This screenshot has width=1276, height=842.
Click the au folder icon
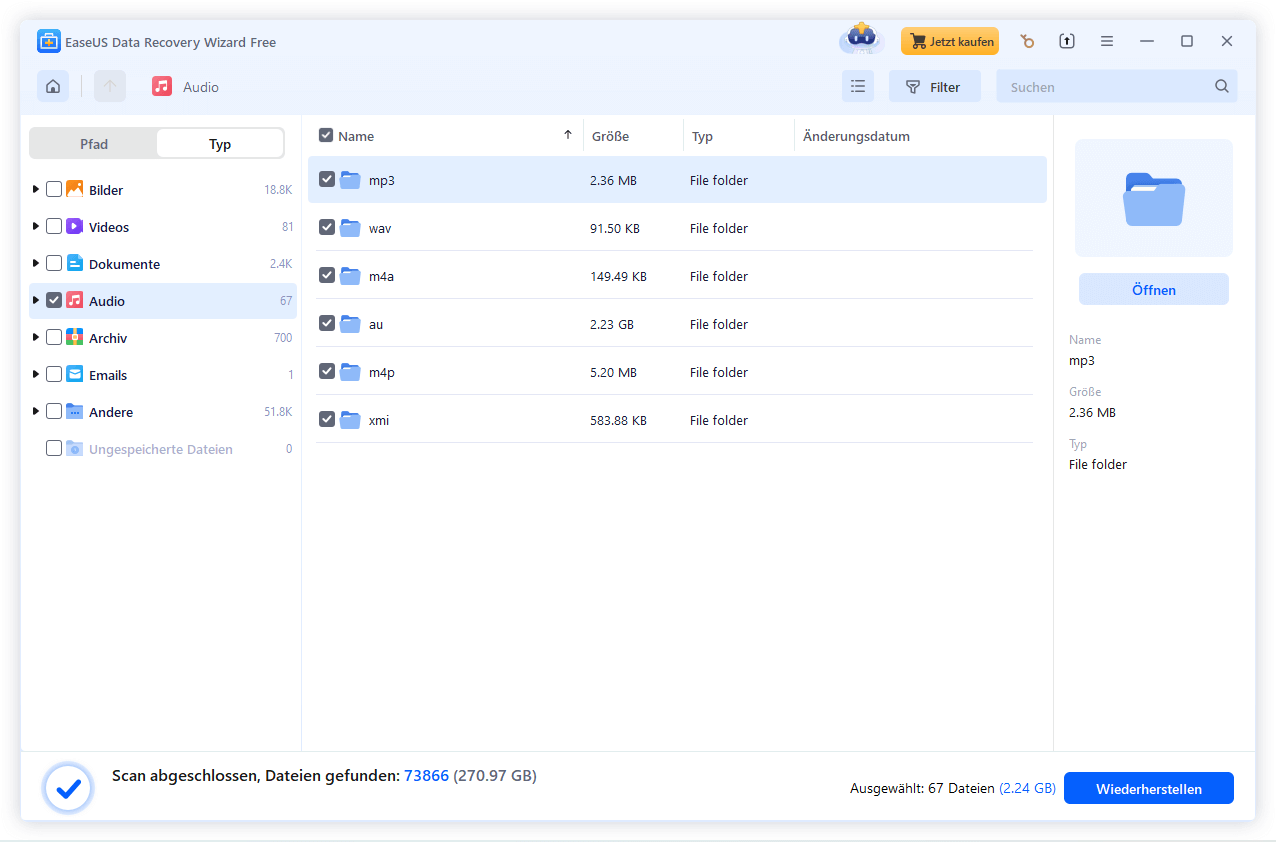(x=350, y=324)
